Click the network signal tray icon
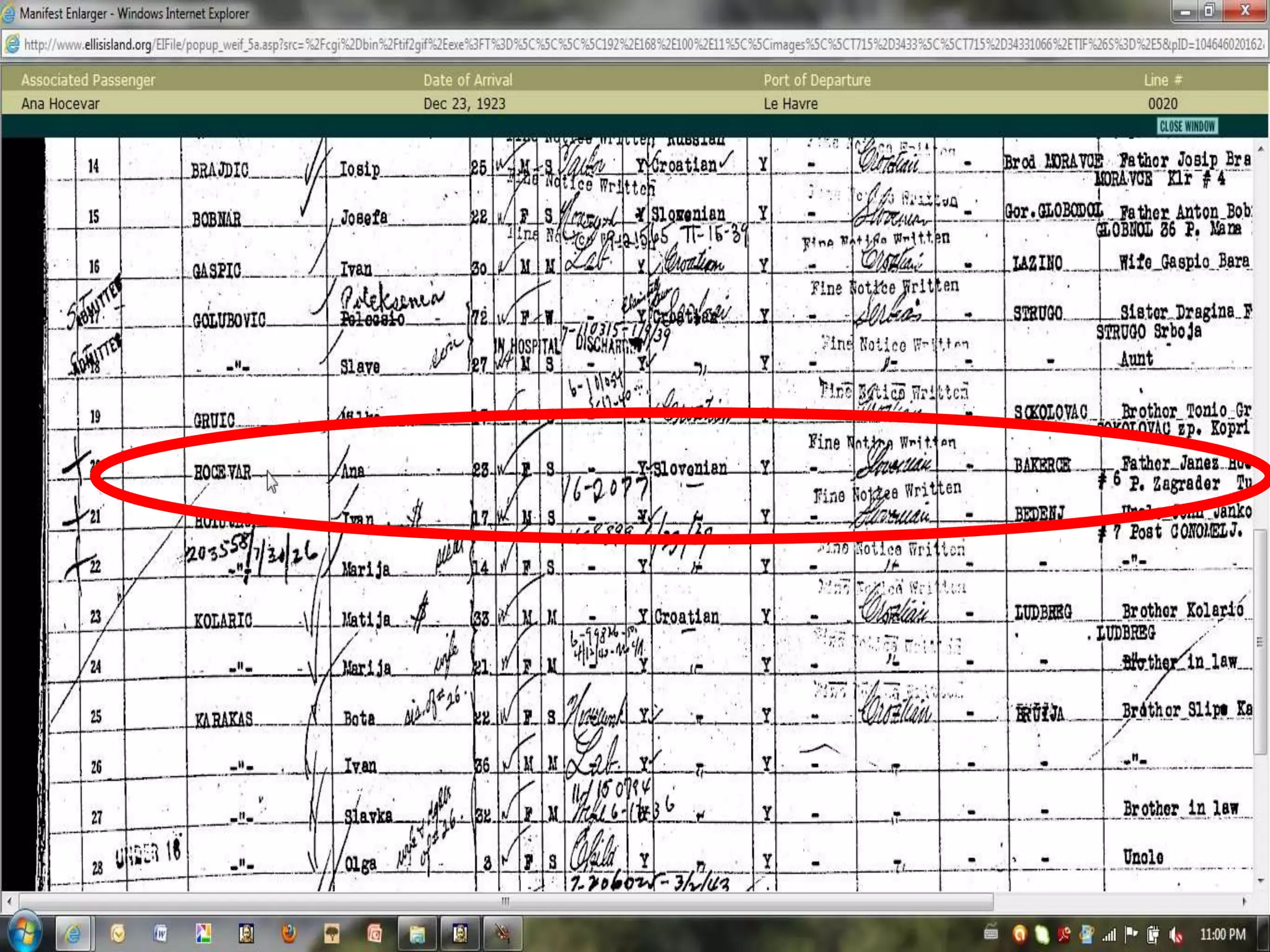 click(x=1109, y=934)
